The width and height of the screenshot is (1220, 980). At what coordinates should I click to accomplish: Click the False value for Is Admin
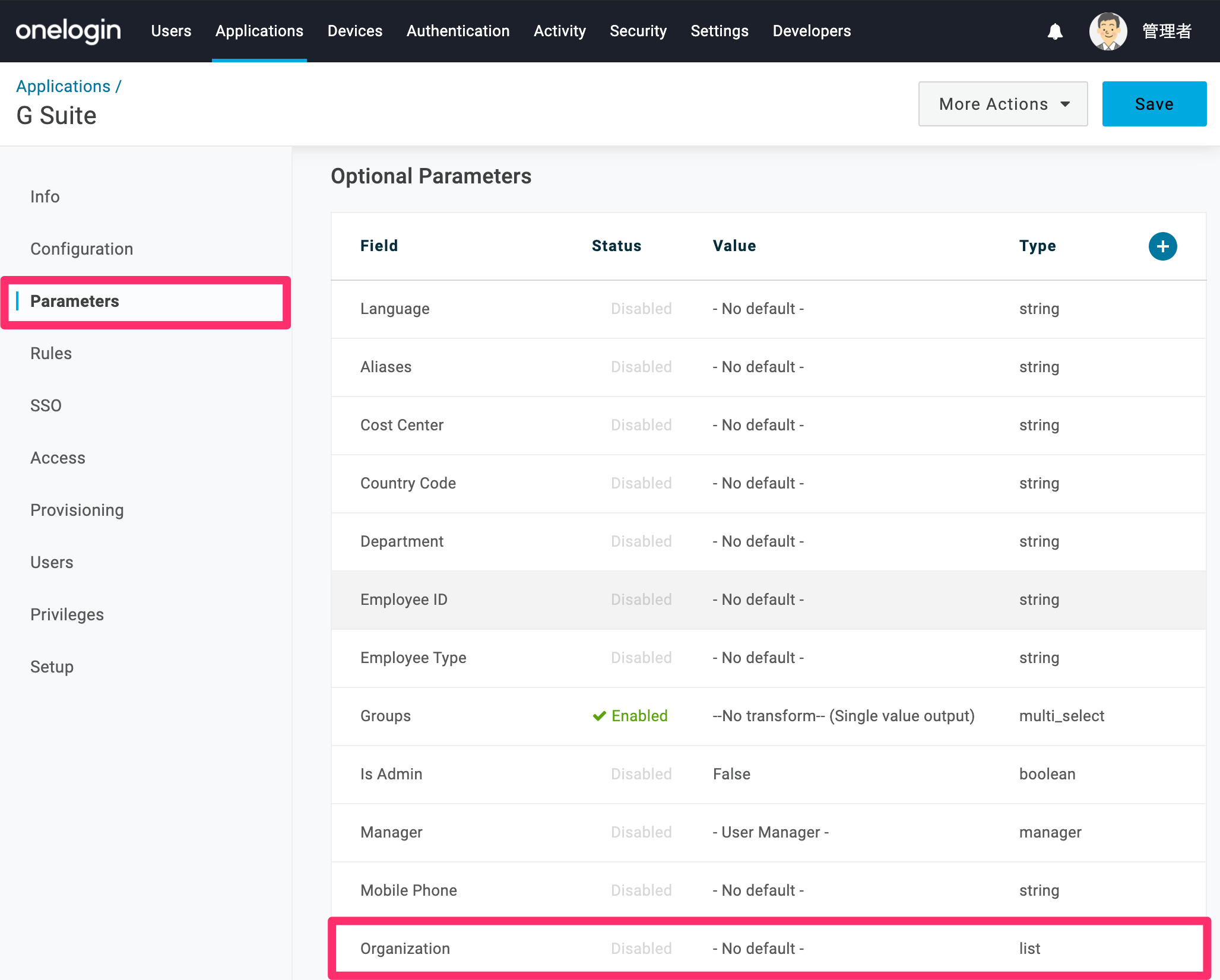[731, 774]
